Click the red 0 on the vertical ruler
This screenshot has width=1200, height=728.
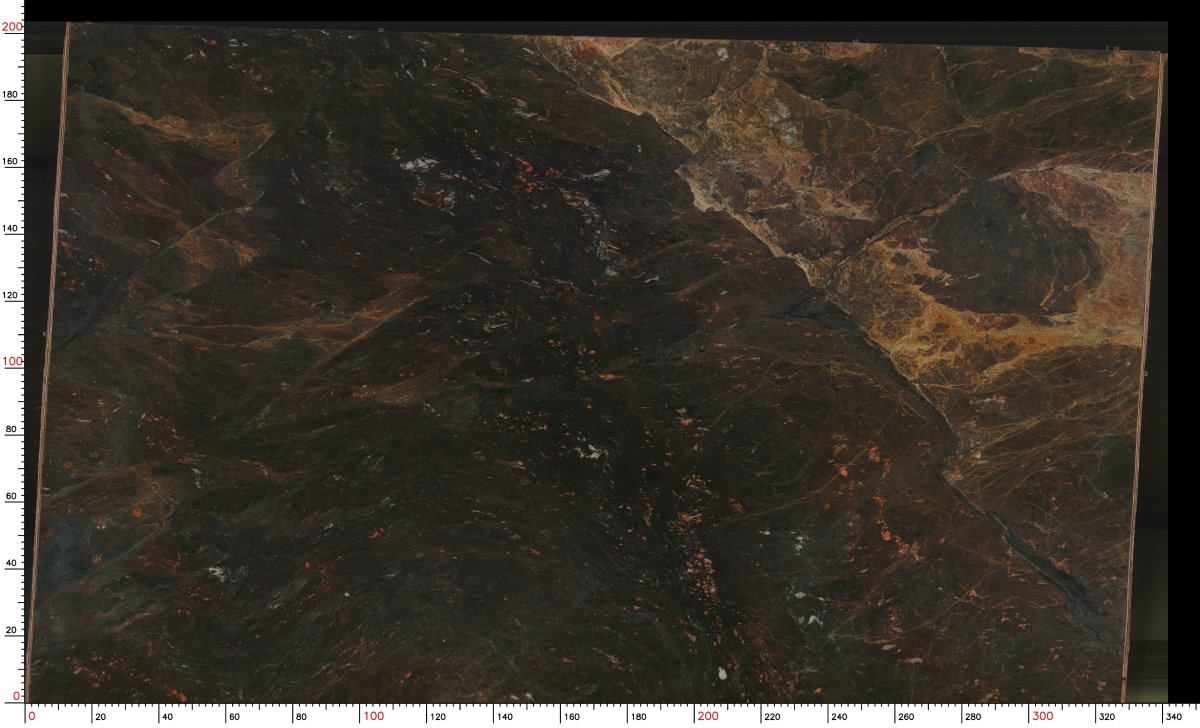click(x=15, y=696)
